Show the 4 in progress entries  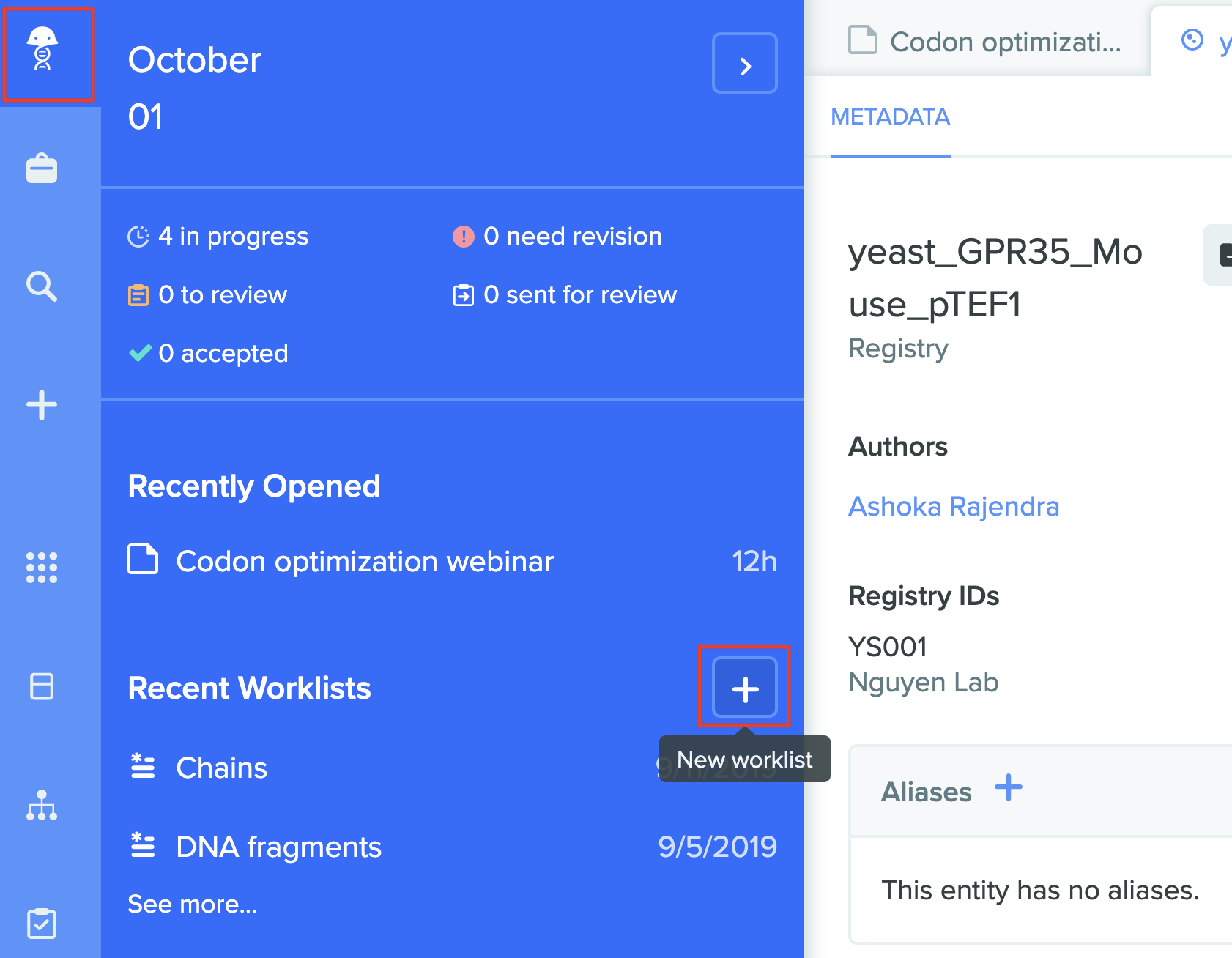[218, 237]
